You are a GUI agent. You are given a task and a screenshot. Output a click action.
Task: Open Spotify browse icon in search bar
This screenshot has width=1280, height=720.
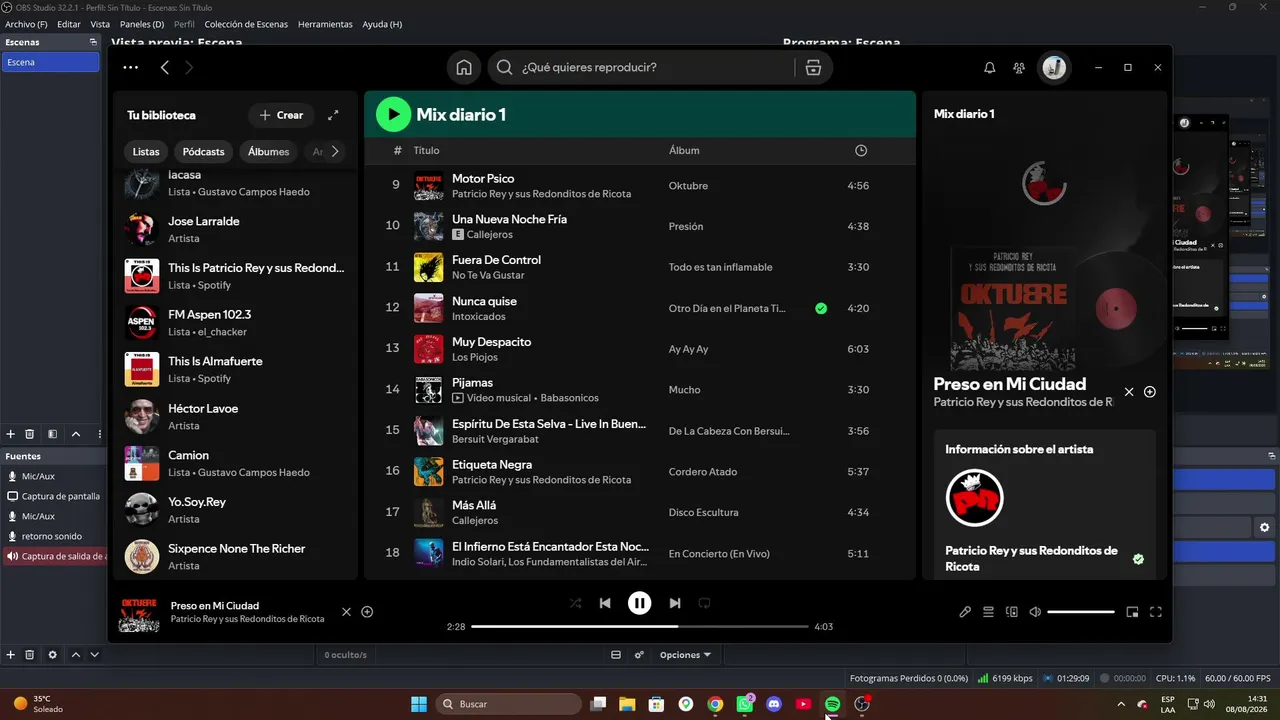813,67
